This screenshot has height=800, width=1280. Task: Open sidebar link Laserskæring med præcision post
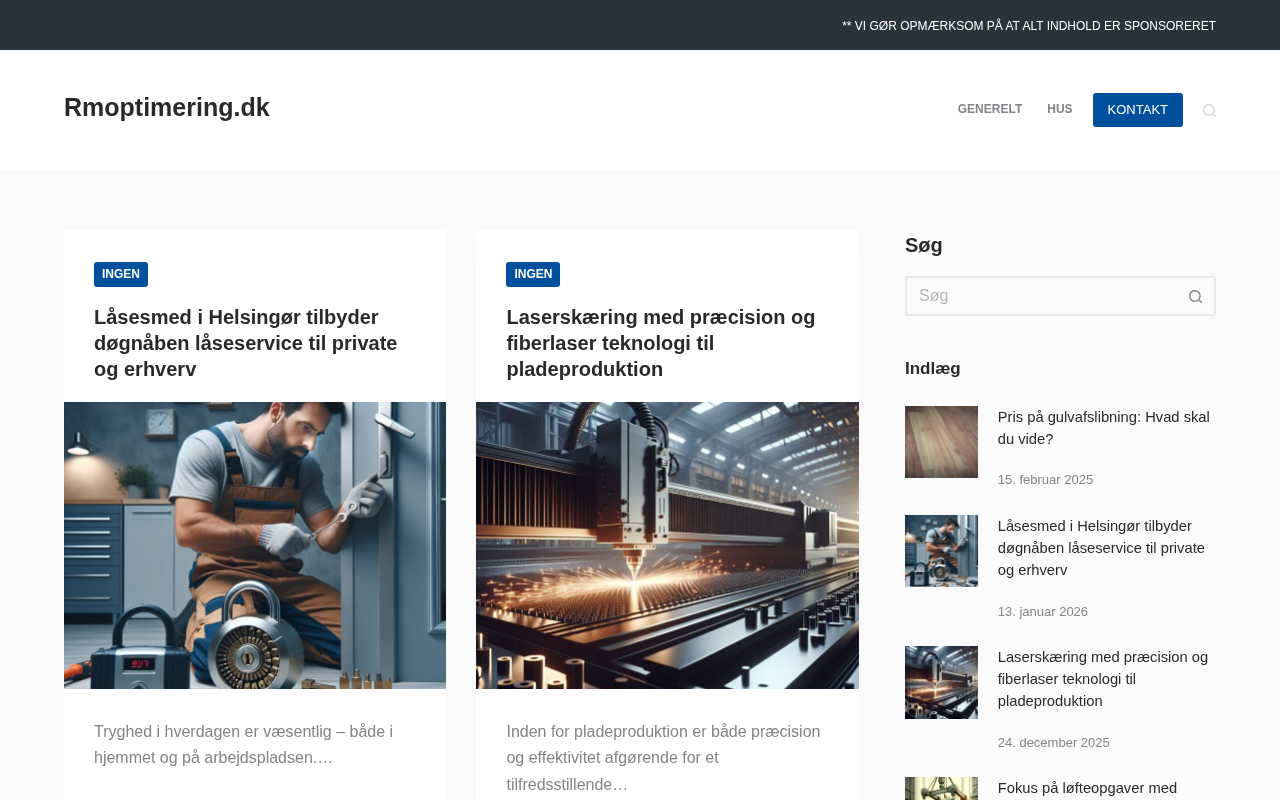coord(1103,679)
